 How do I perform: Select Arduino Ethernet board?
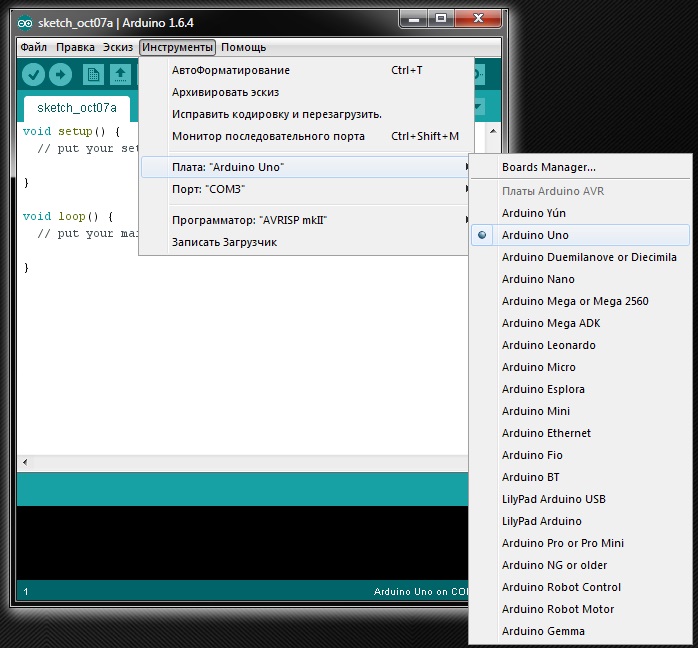[580, 433]
